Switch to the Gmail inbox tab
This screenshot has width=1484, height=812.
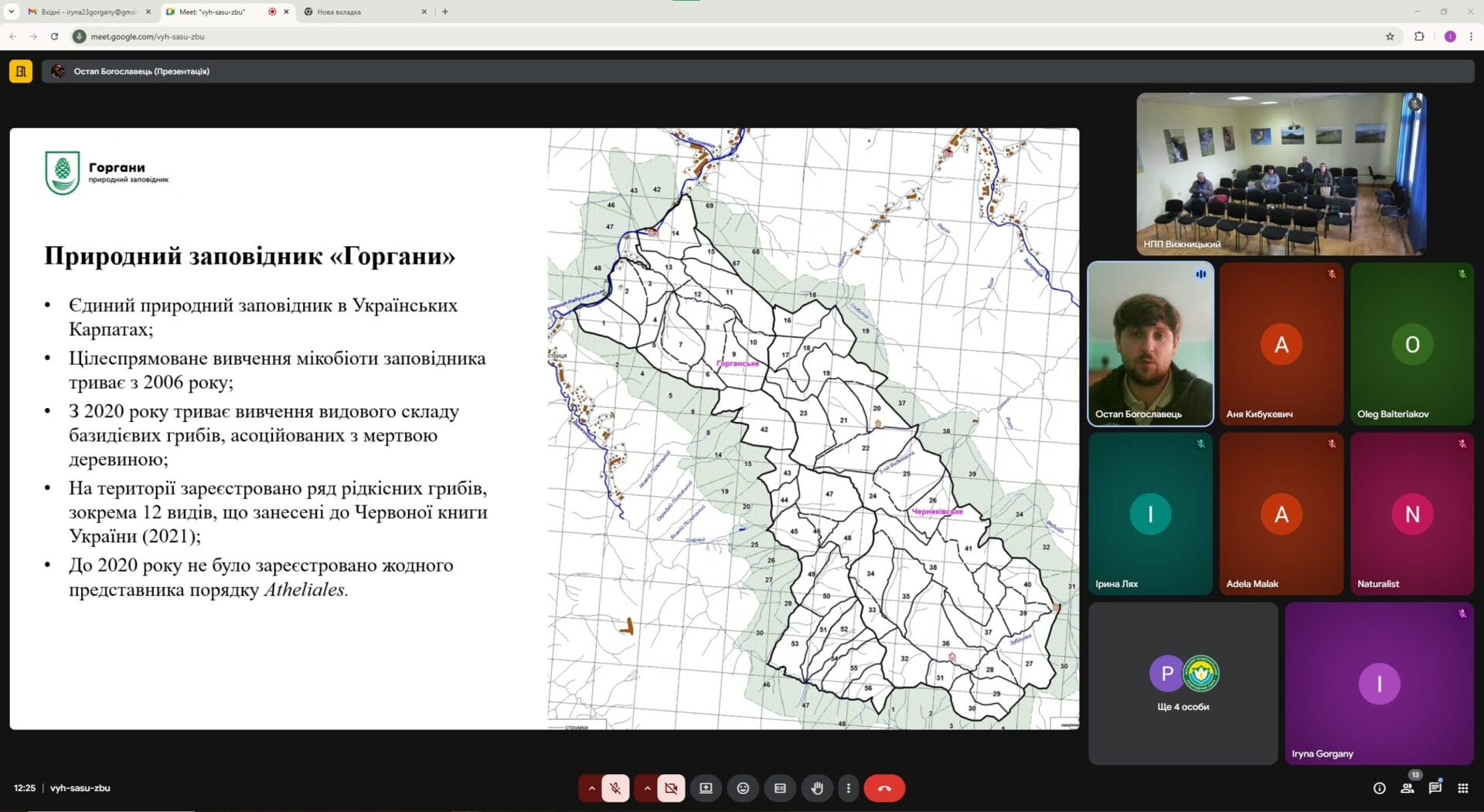pyautogui.click(x=87, y=12)
